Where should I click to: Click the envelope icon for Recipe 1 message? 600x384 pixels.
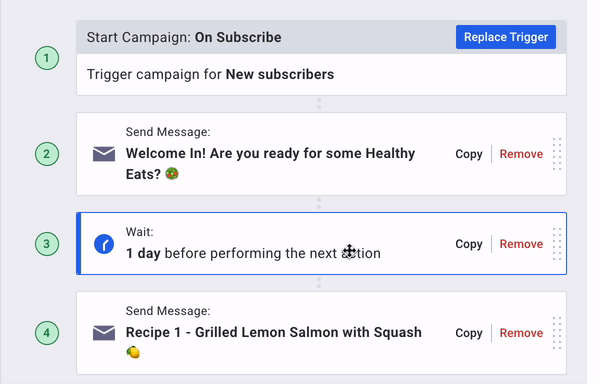(x=104, y=333)
